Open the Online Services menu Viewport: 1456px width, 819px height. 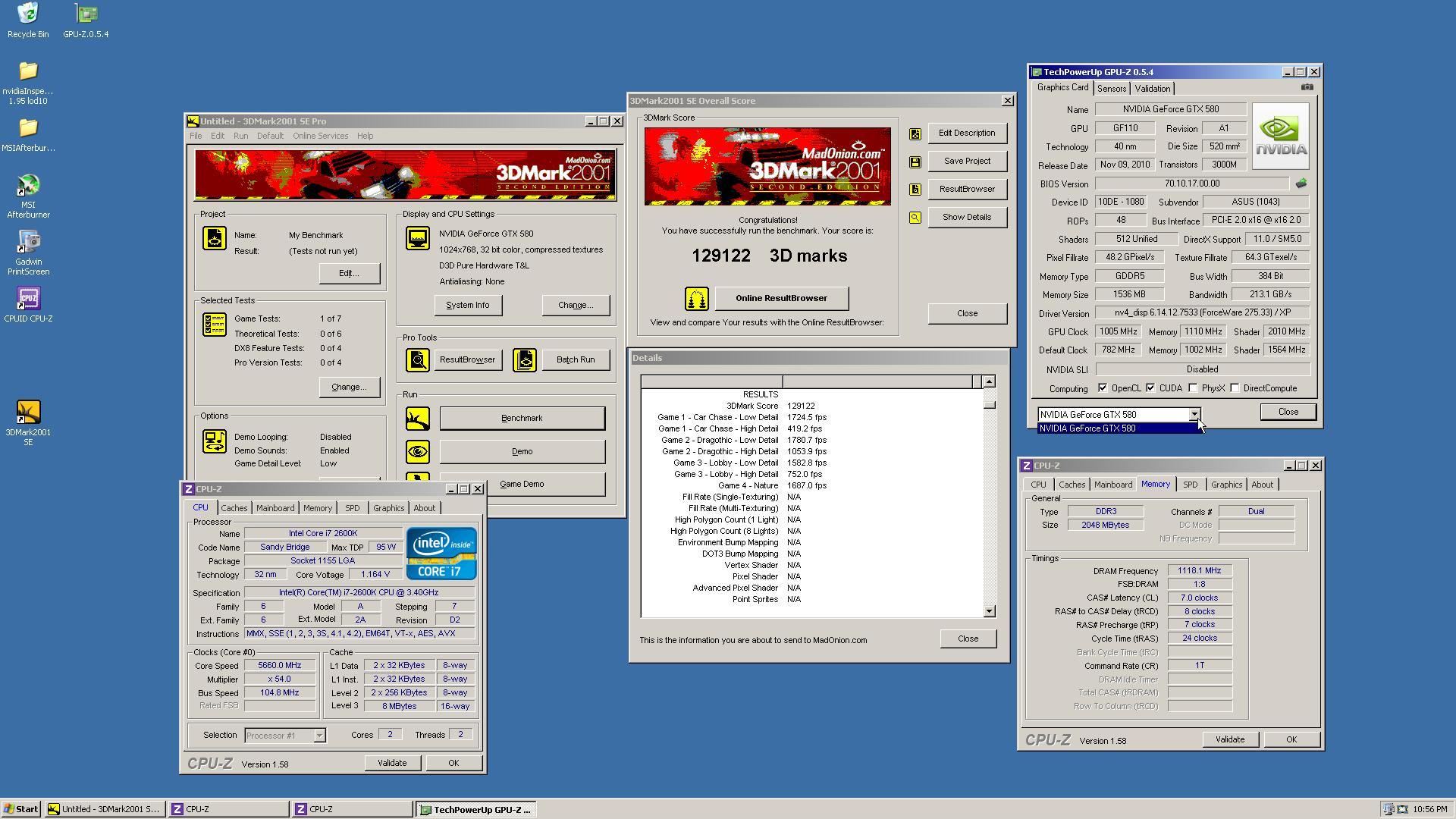[x=320, y=136]
